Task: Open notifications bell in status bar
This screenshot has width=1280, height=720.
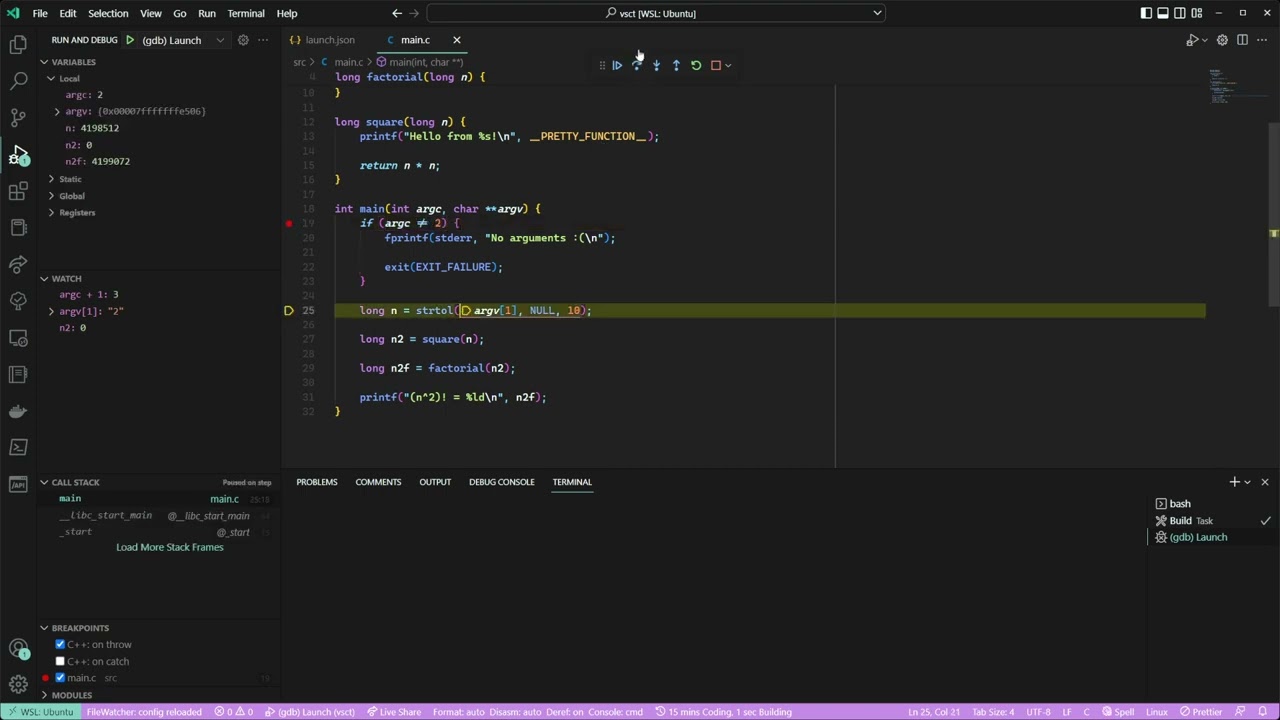Action: tap(1263, 712)
